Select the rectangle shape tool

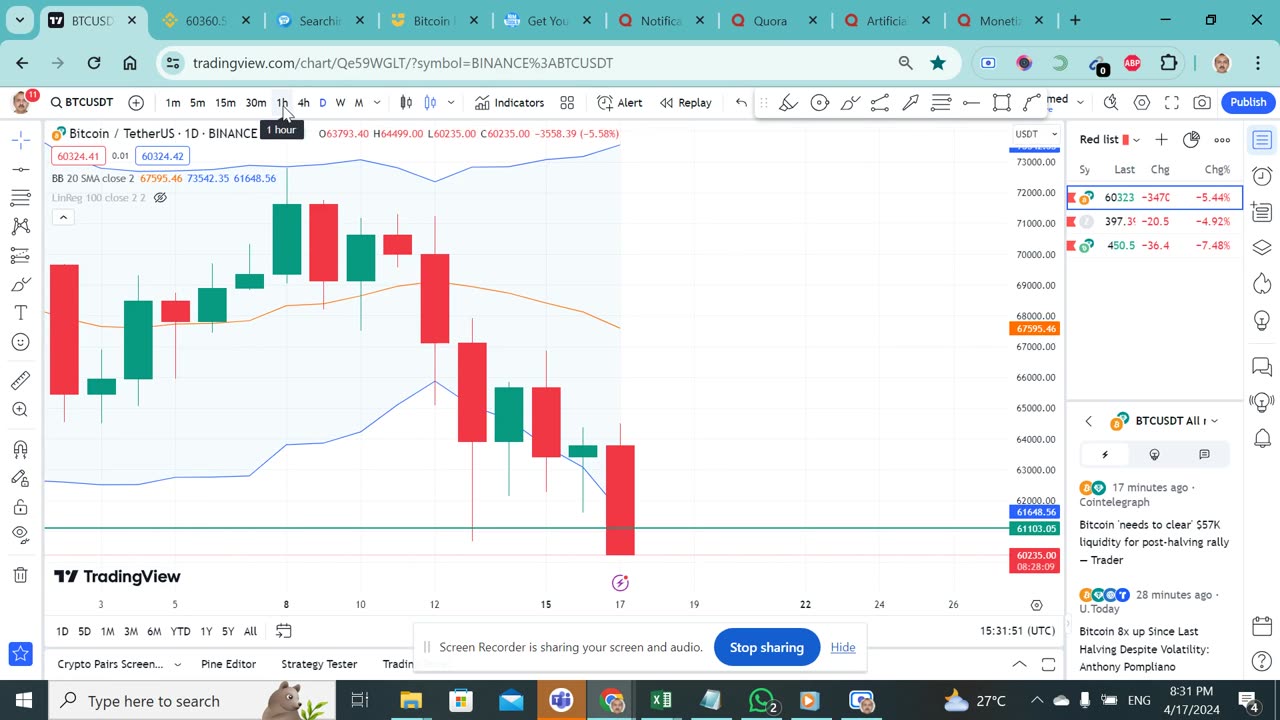coord(1001,102)
